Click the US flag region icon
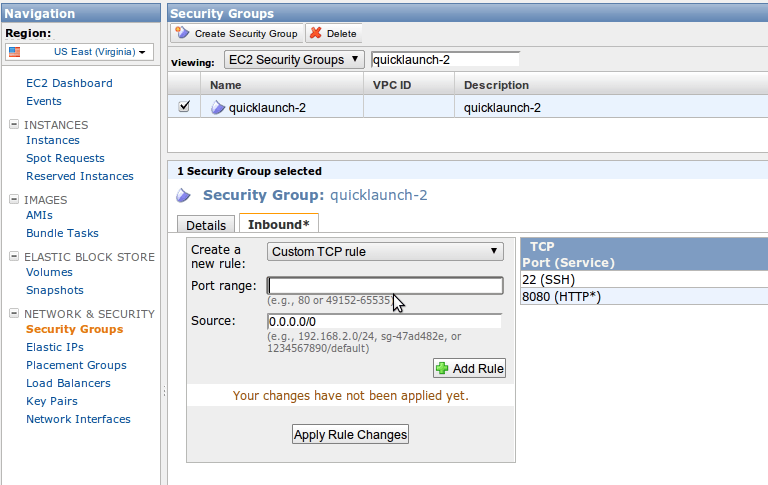This screenshot has height=485, width=768. click(15, 51)
